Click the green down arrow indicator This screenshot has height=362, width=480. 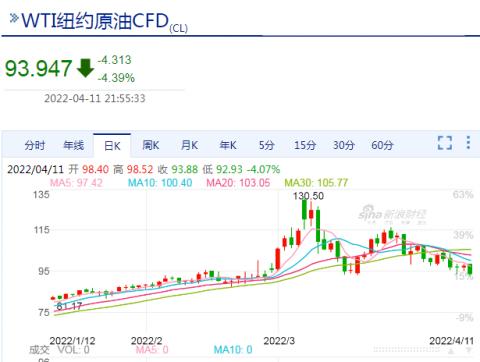click(x=85, y=68)
